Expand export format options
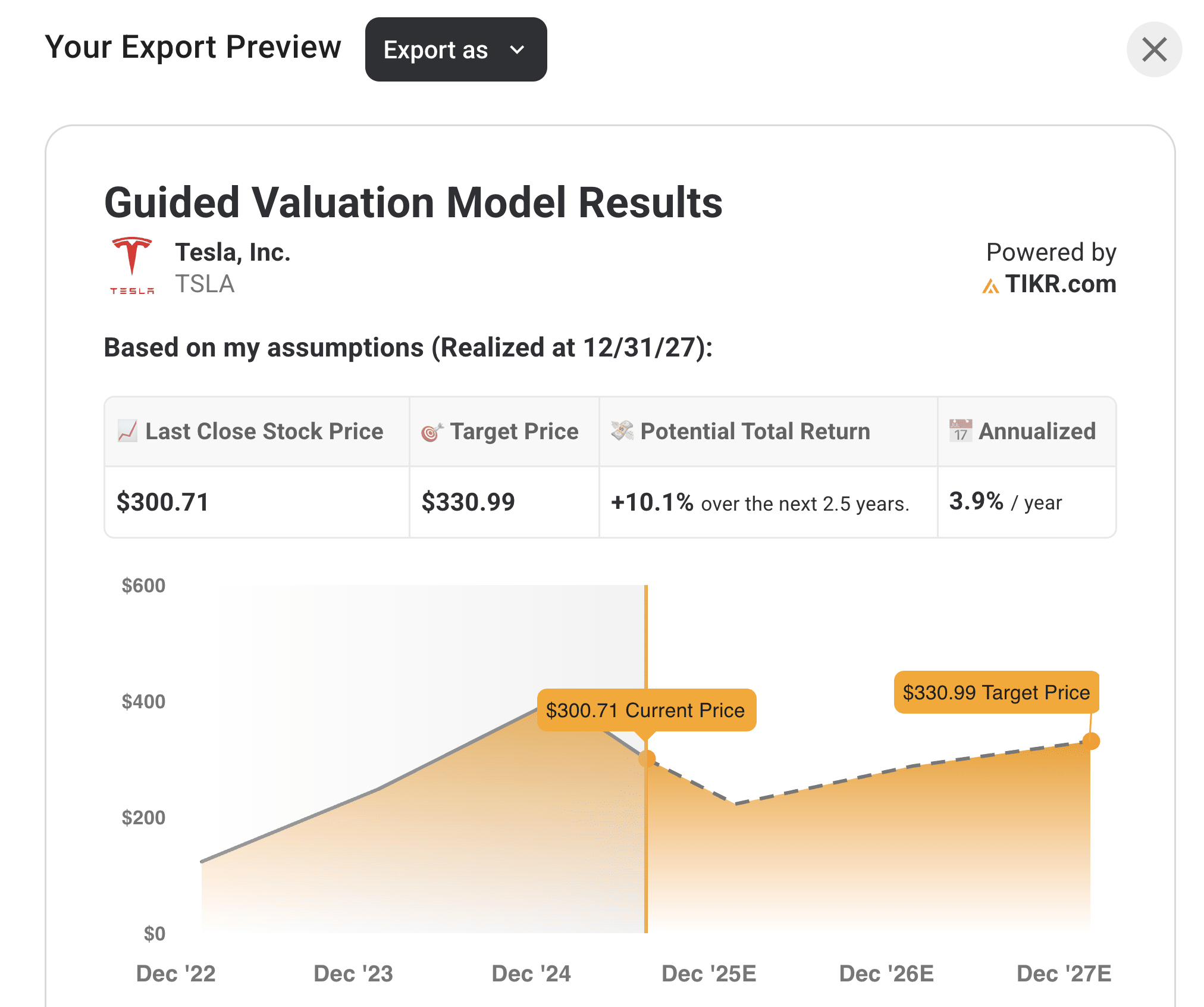The width and height of the screenshot is (1204, 1007). (456, 49)
